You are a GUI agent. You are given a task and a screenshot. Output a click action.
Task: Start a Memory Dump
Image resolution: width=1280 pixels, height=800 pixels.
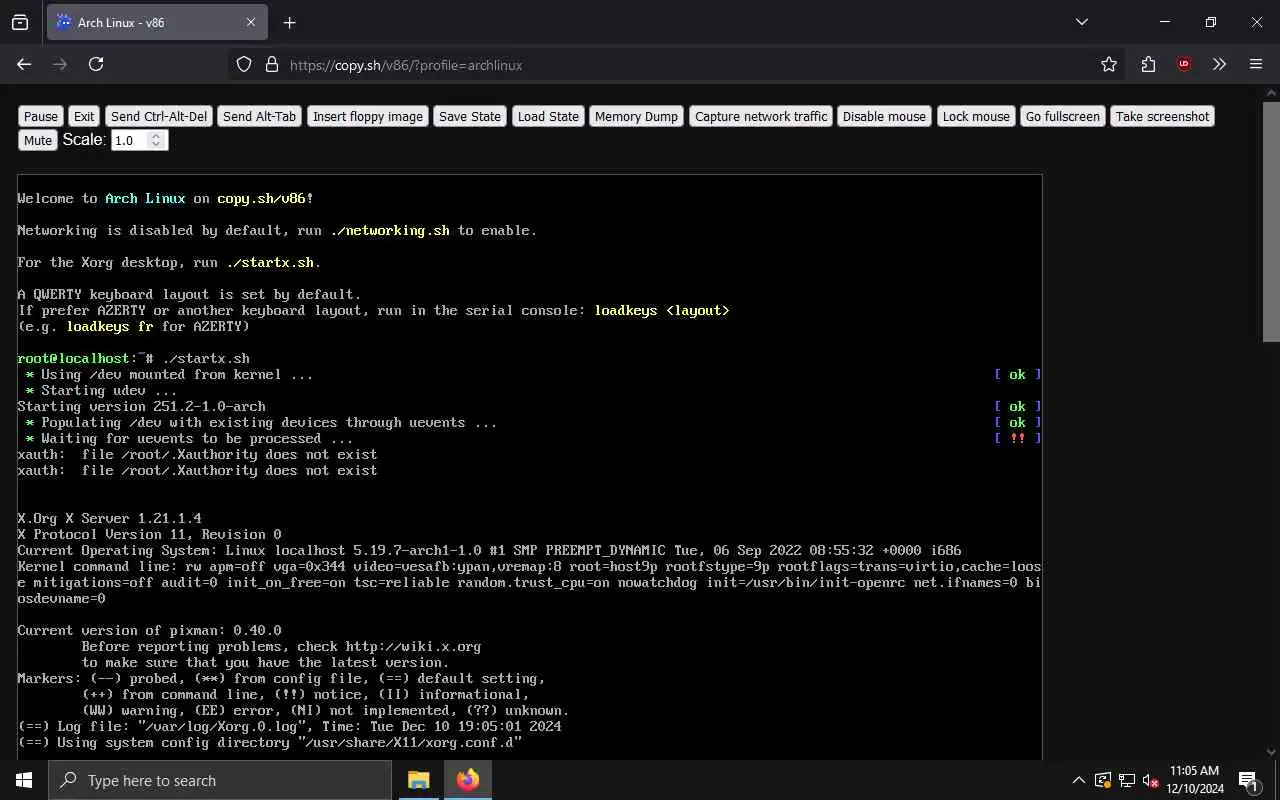coord(636,116)
